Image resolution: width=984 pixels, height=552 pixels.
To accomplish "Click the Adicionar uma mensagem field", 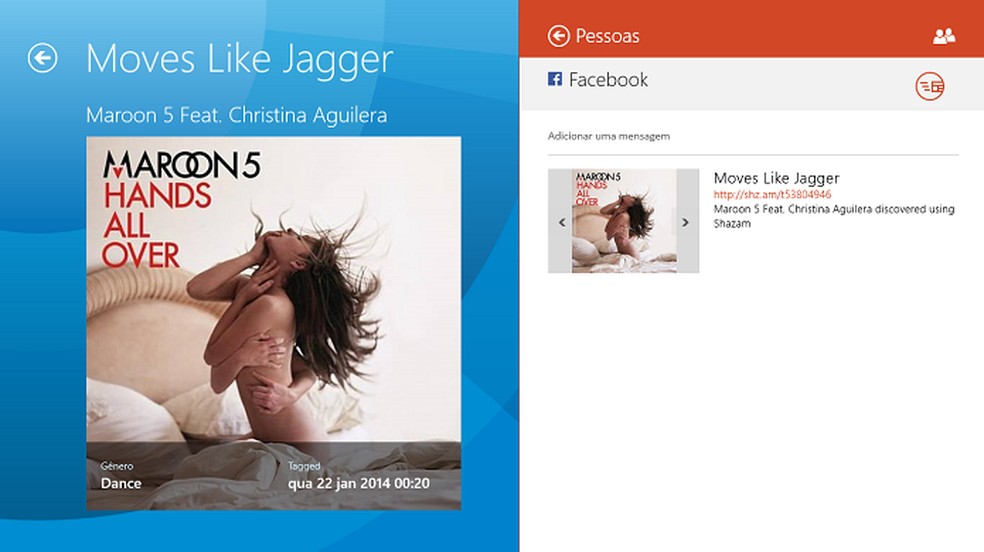I will 753,137.
